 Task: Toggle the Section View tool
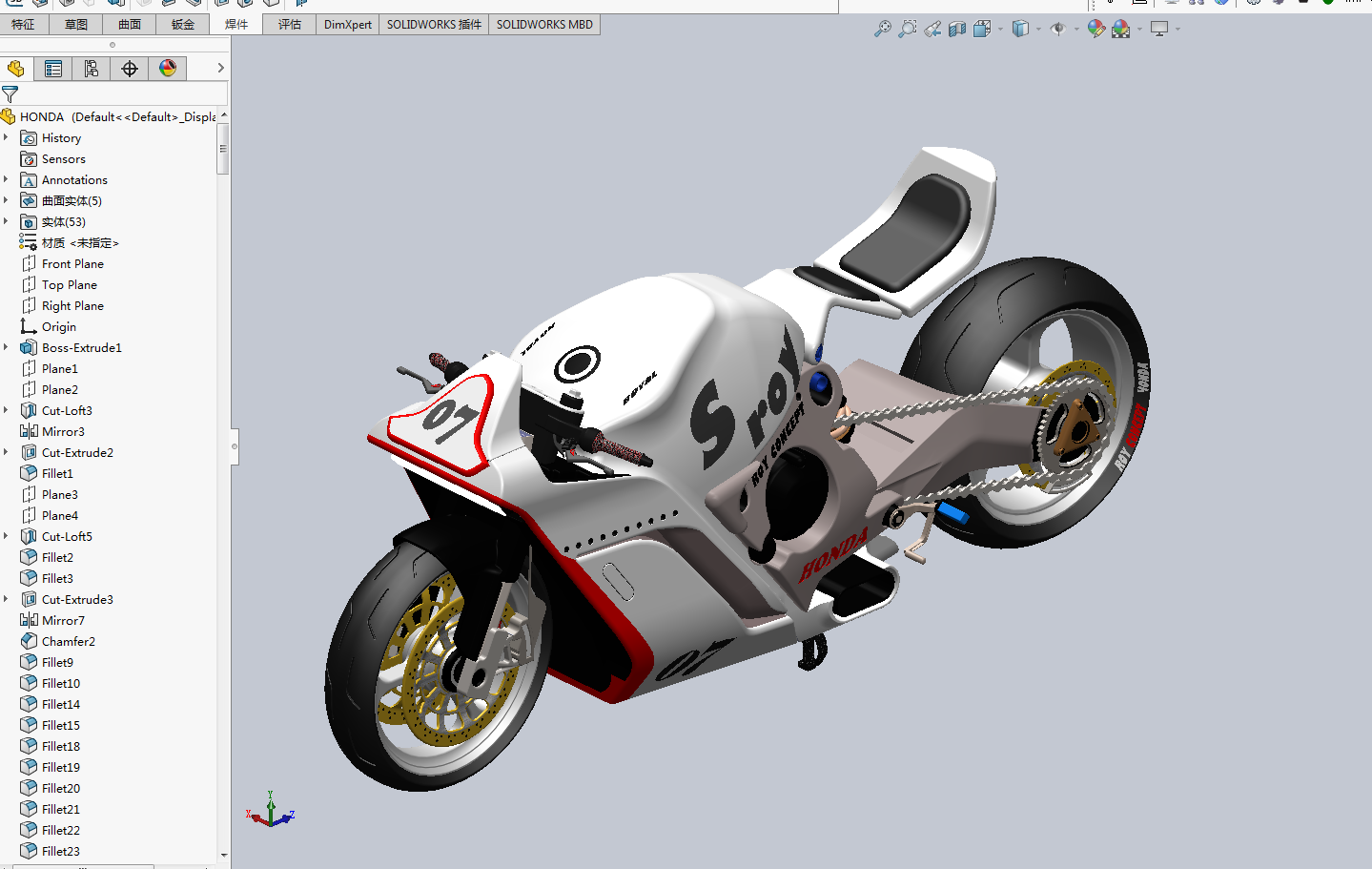point(957,29)
